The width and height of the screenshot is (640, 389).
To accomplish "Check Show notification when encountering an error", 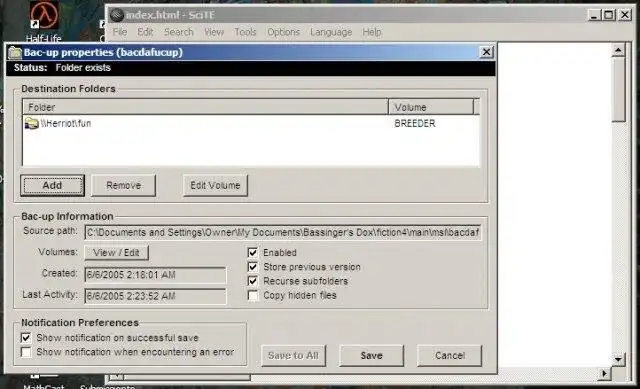I will pyautogui.click(x=26, y=352).
